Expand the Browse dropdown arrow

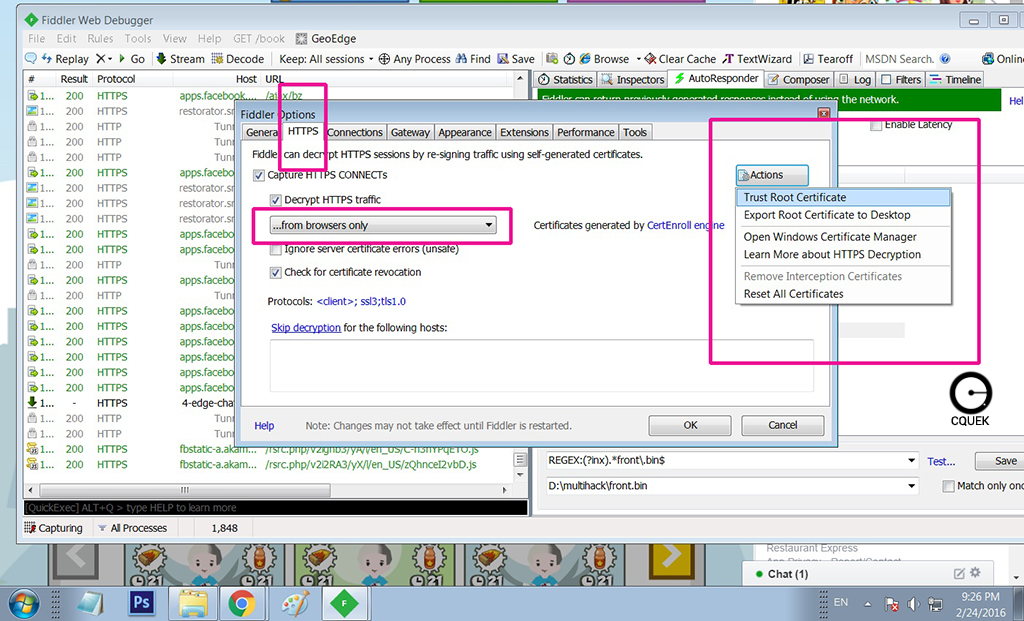tap(638, 59)
